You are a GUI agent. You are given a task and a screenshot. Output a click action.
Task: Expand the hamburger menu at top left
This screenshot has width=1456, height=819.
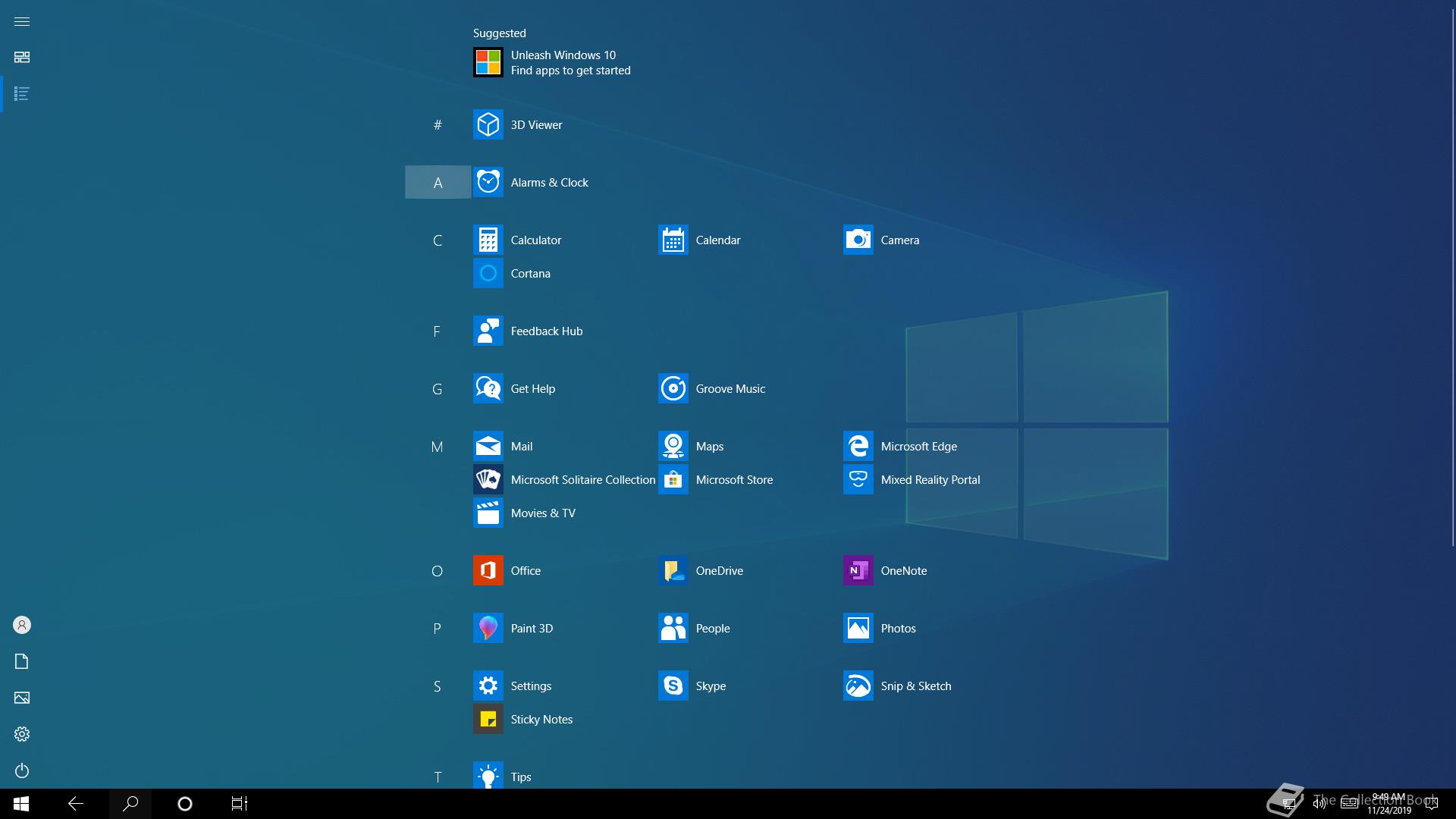click(x=22, y=21)
